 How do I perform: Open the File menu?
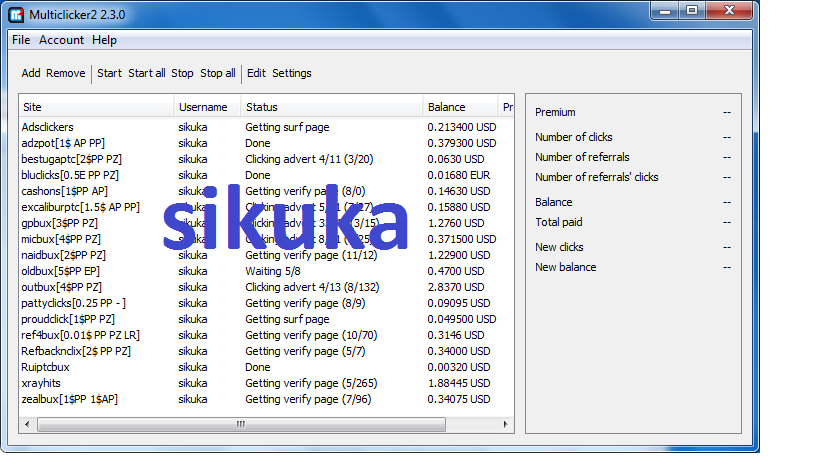21,40
